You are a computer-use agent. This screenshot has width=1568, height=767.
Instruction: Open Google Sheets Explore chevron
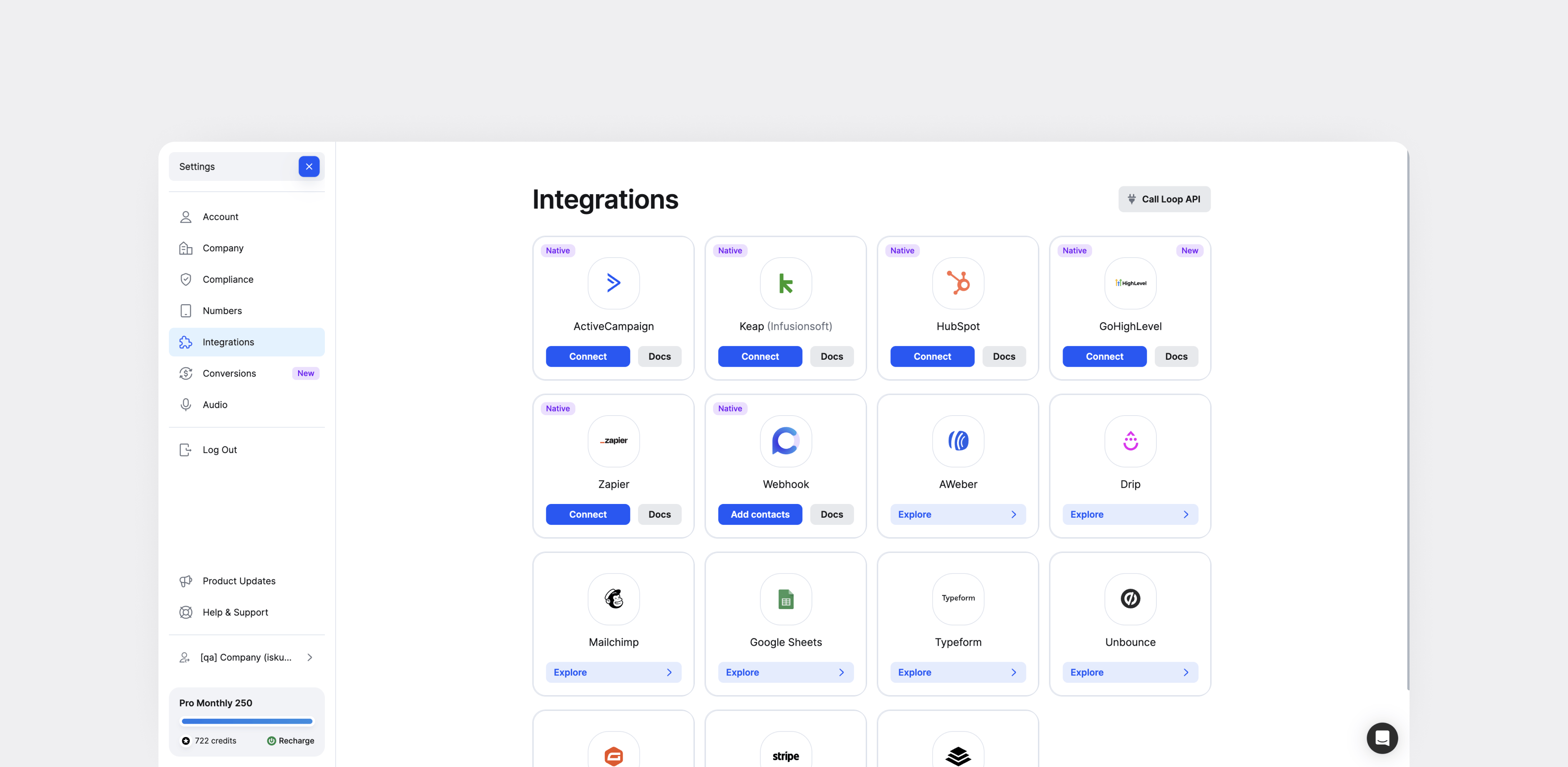pyautogui.click(x=841, y=673)
